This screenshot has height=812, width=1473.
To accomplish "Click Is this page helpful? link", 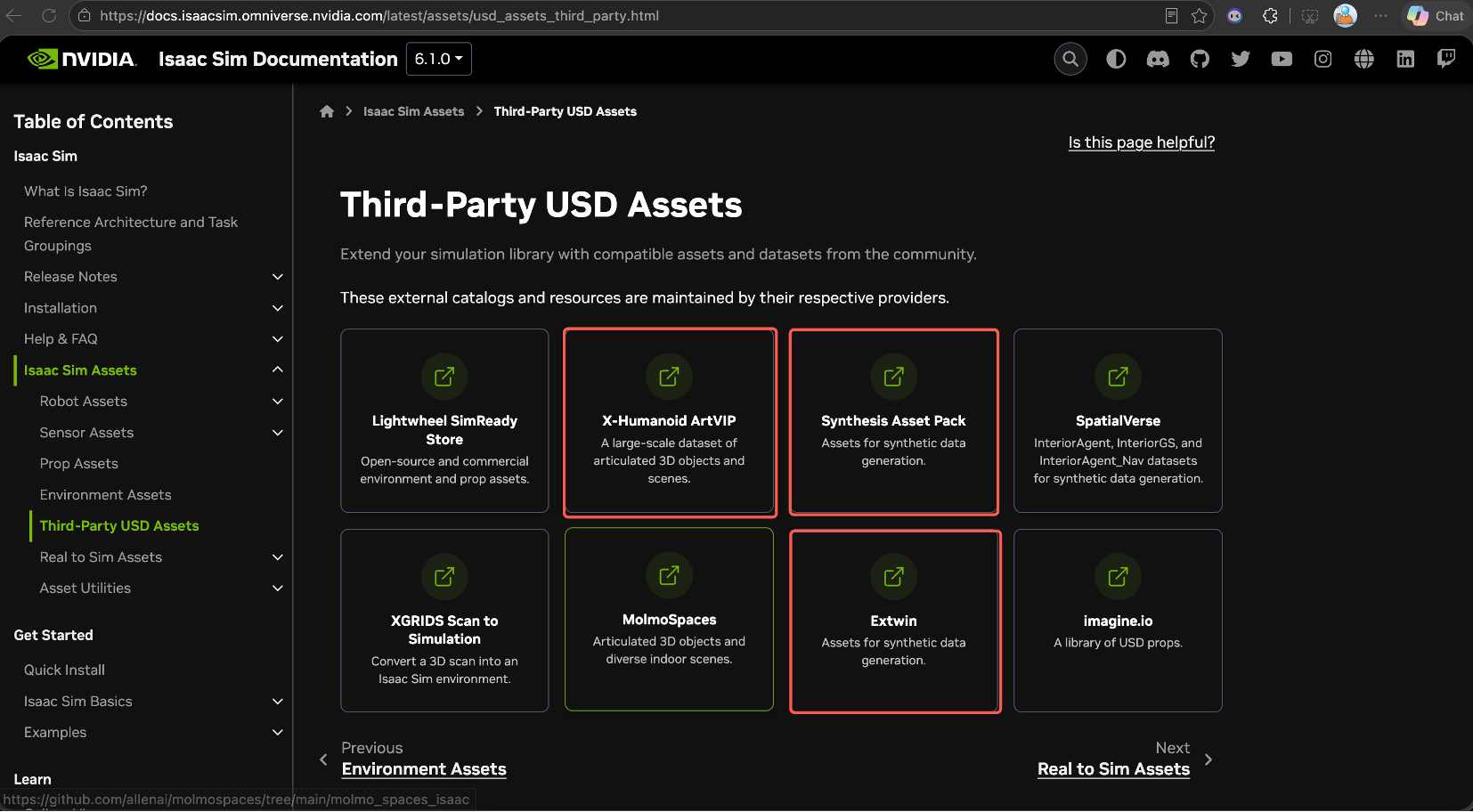I will [1141, 142].
